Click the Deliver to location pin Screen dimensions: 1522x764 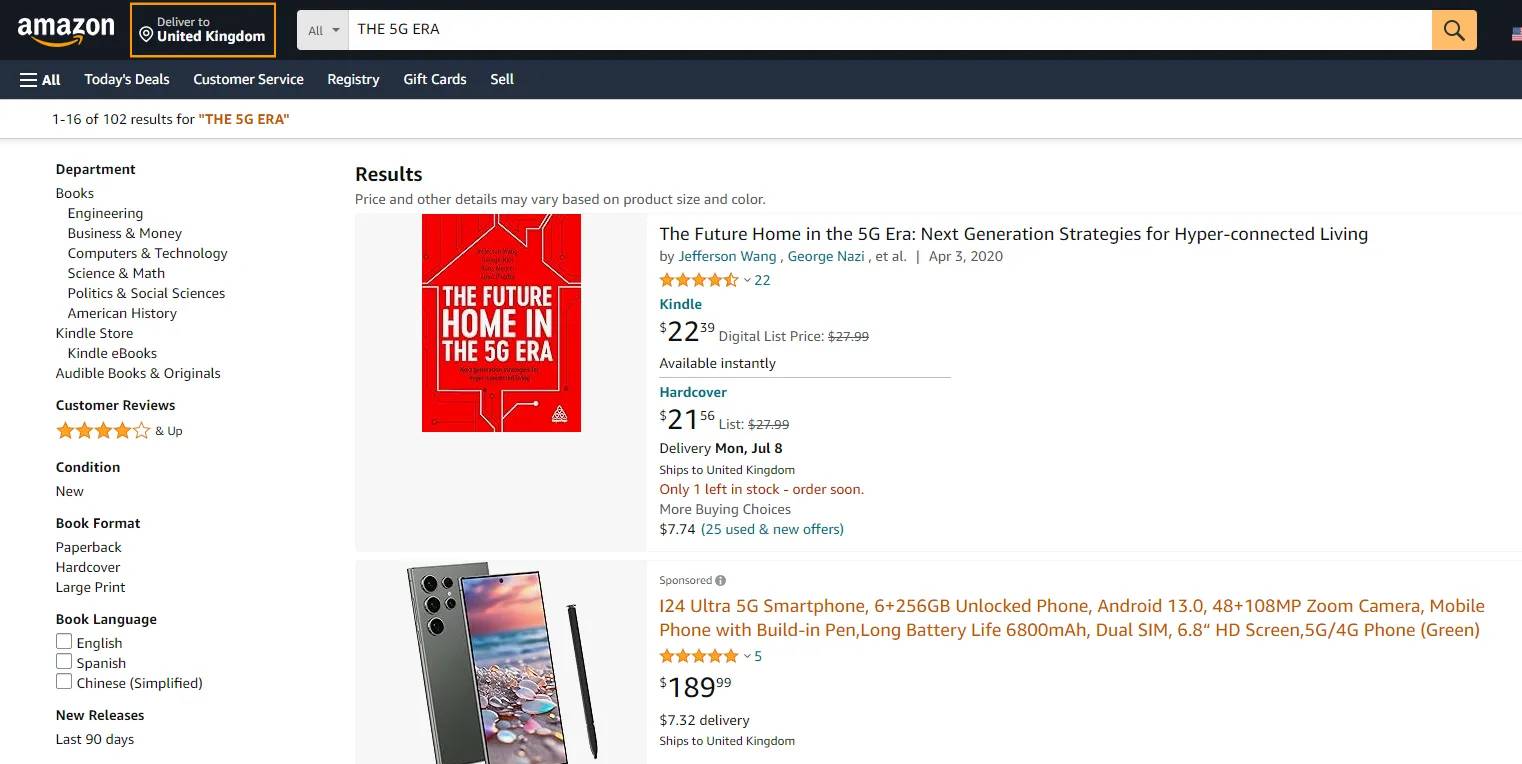coord(146,36)
